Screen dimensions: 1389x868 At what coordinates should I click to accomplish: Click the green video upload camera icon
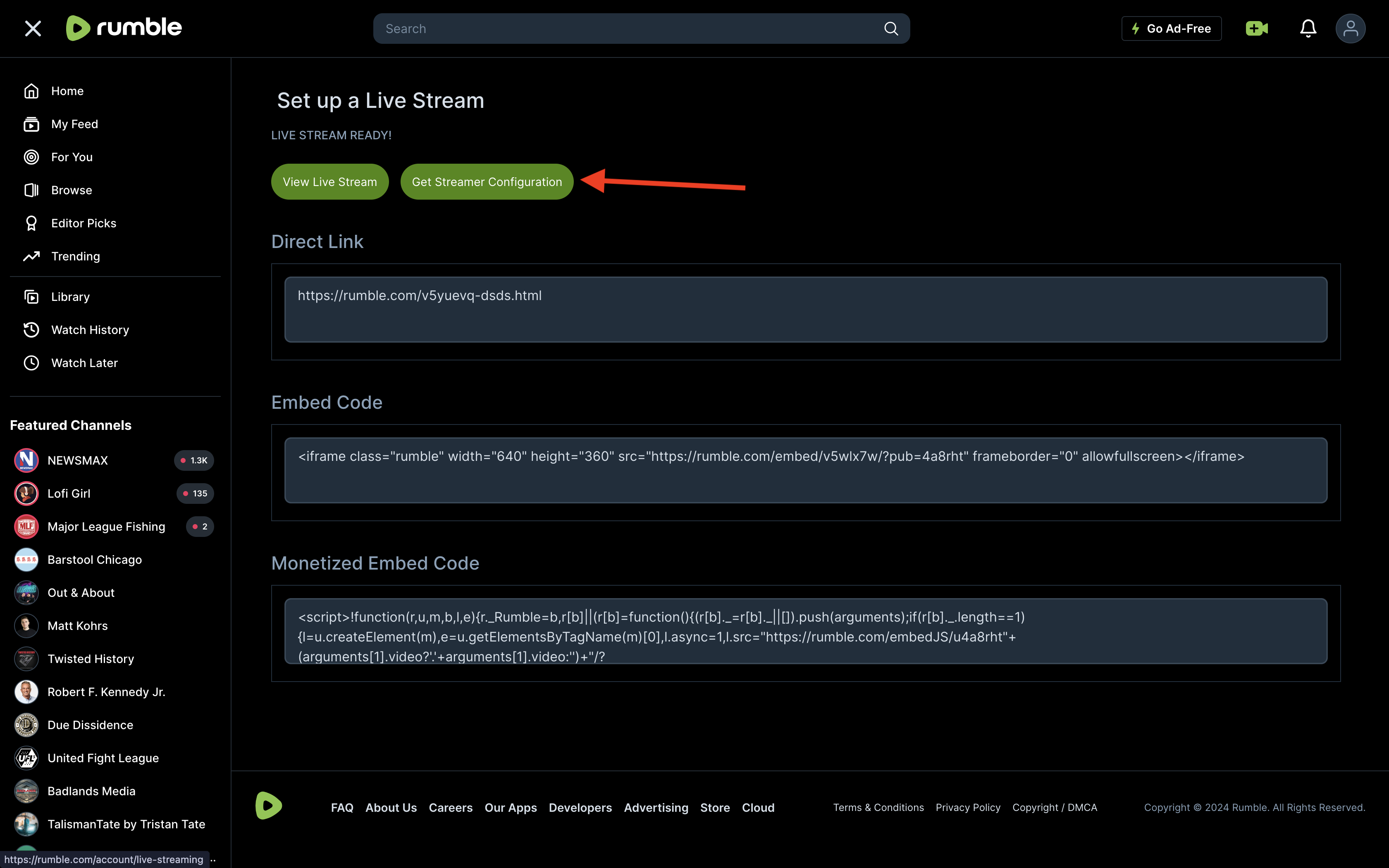click(x=1257, y=28)
